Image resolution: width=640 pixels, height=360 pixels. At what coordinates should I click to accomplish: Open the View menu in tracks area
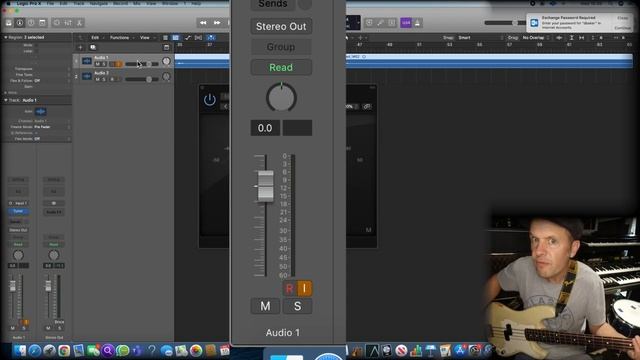pyautogui.click(x=145, y=38)
